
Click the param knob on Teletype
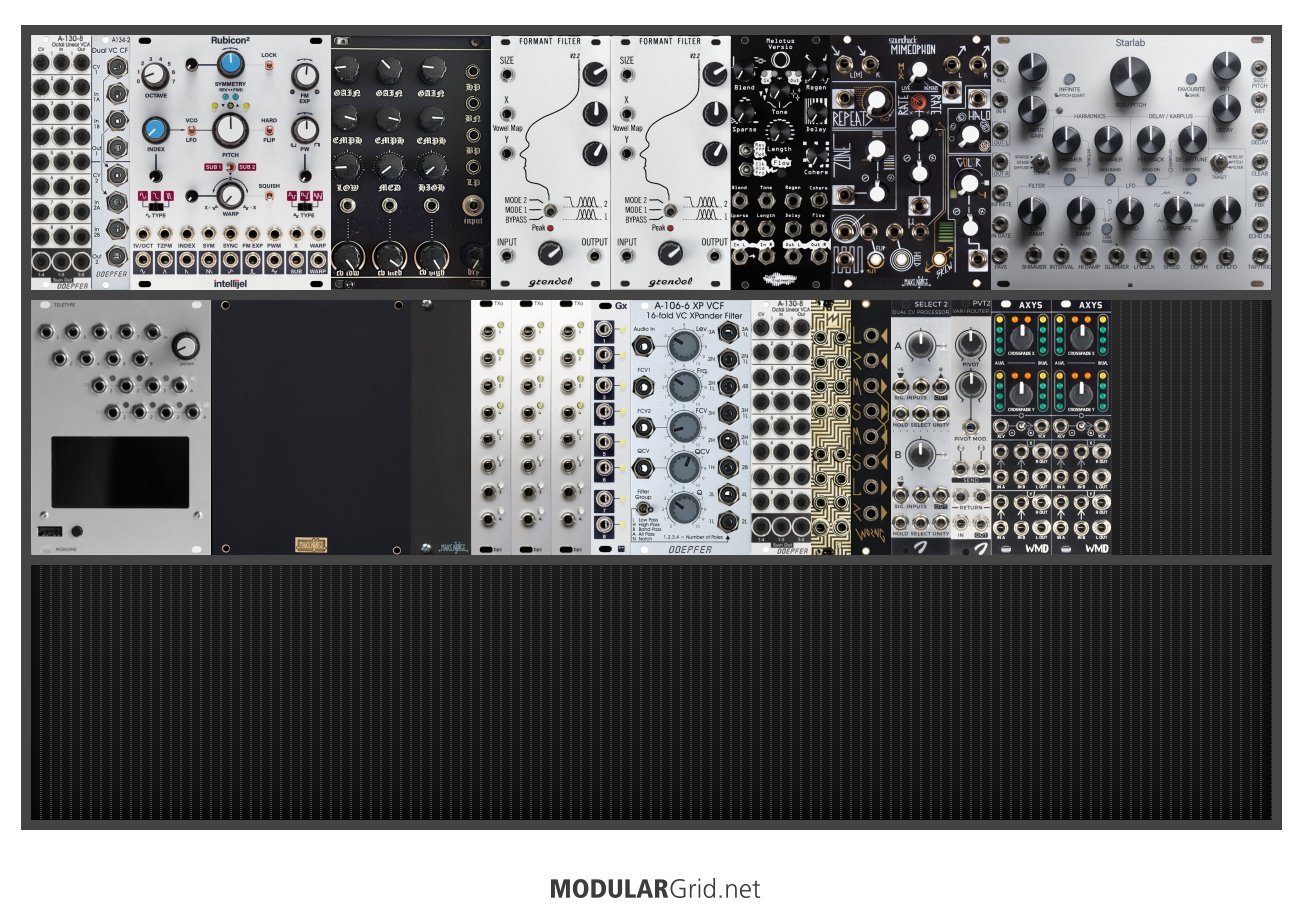point(185,348)
